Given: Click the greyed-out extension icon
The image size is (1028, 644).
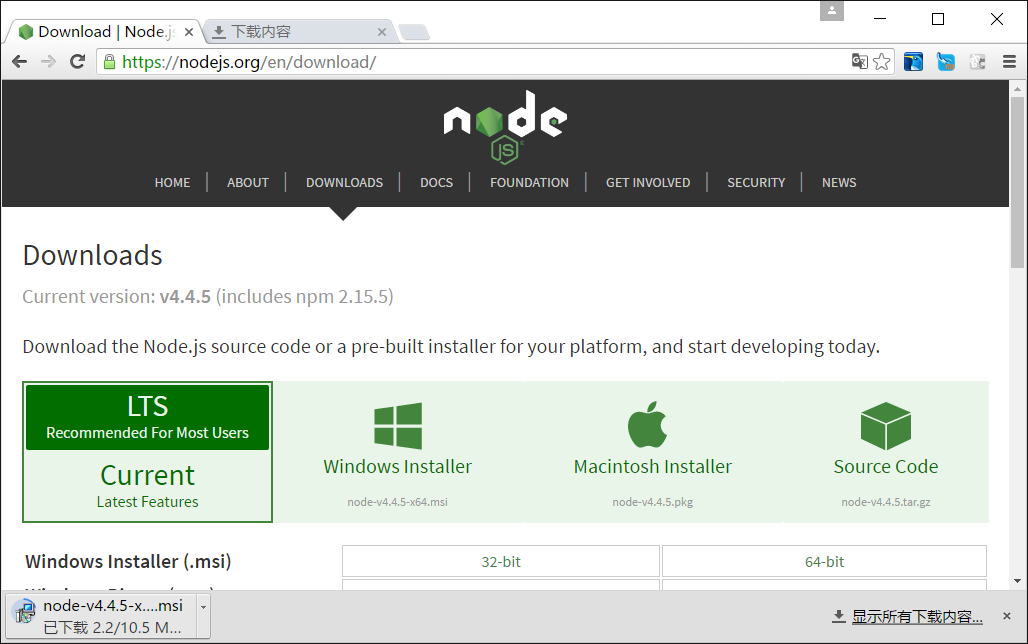Looking at the screenshot, I should point(978,62).
